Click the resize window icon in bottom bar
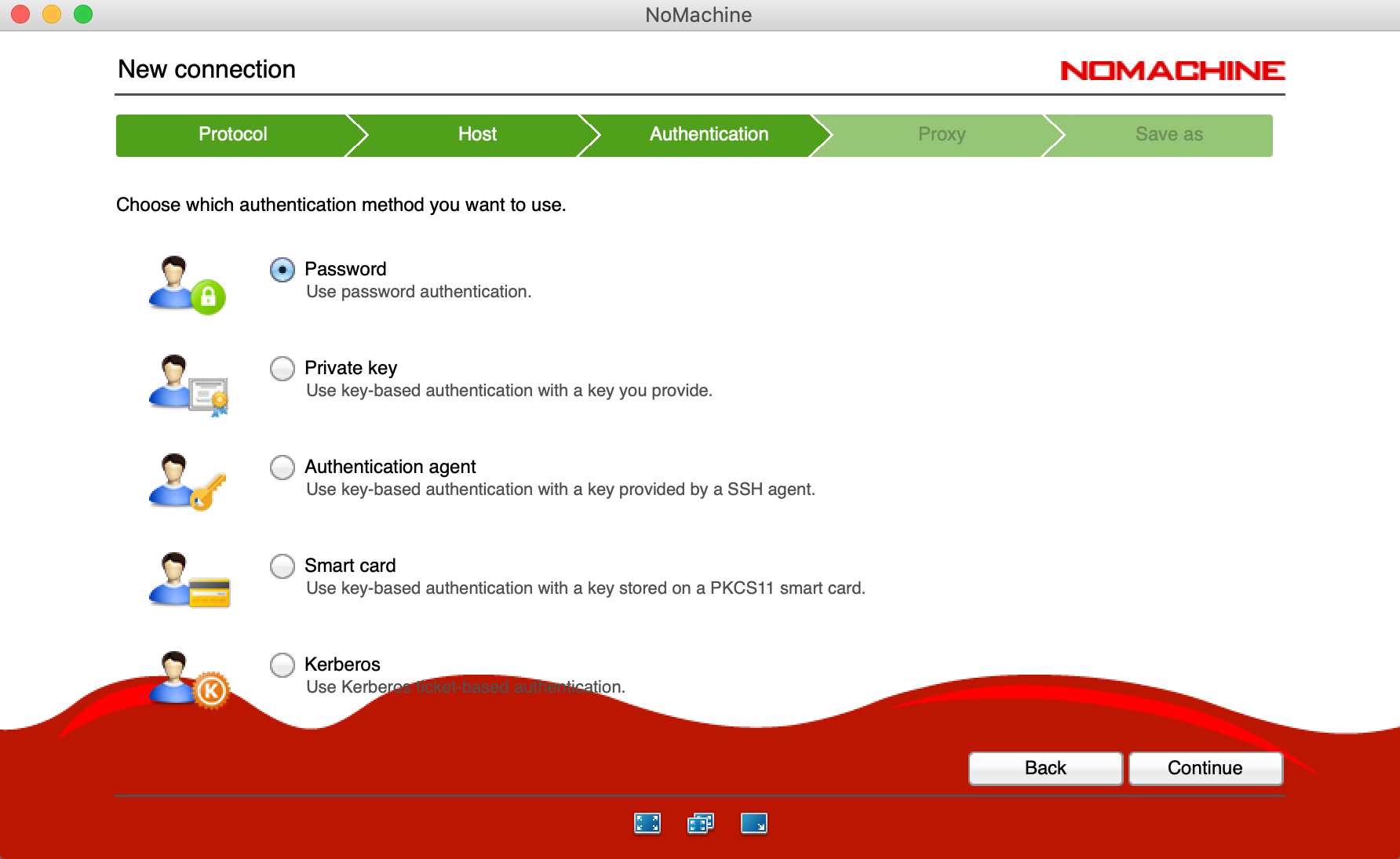 [753, 823]
